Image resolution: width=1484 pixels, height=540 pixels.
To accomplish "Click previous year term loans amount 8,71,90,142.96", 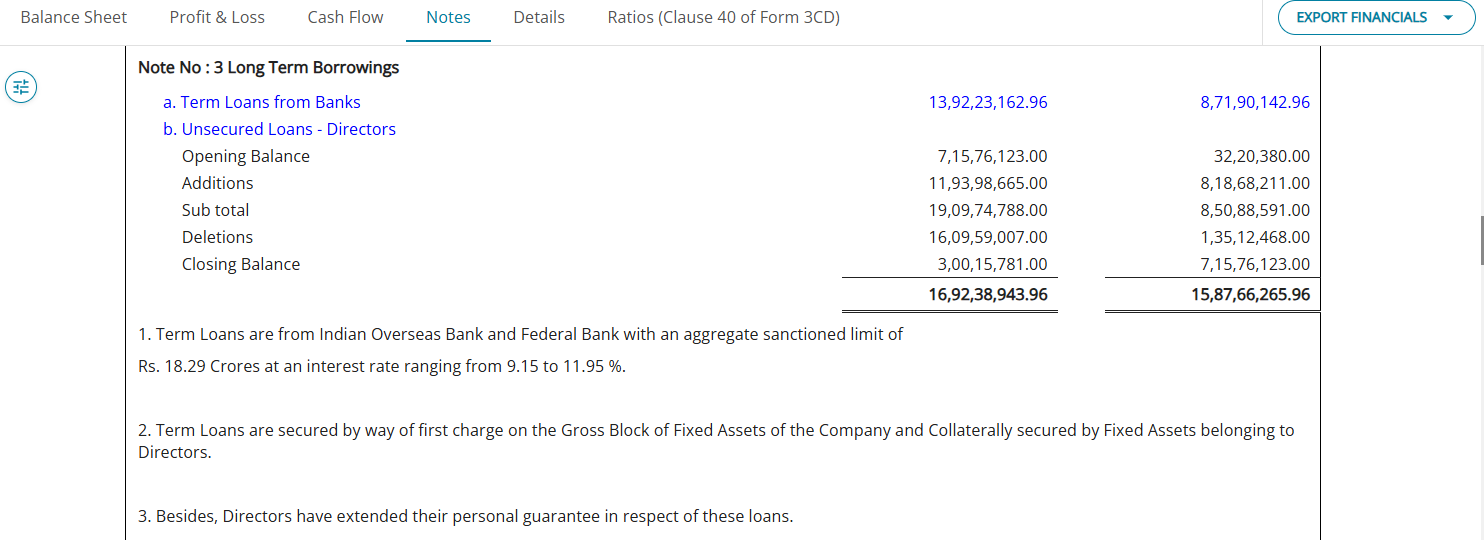I will (1255, 102).
